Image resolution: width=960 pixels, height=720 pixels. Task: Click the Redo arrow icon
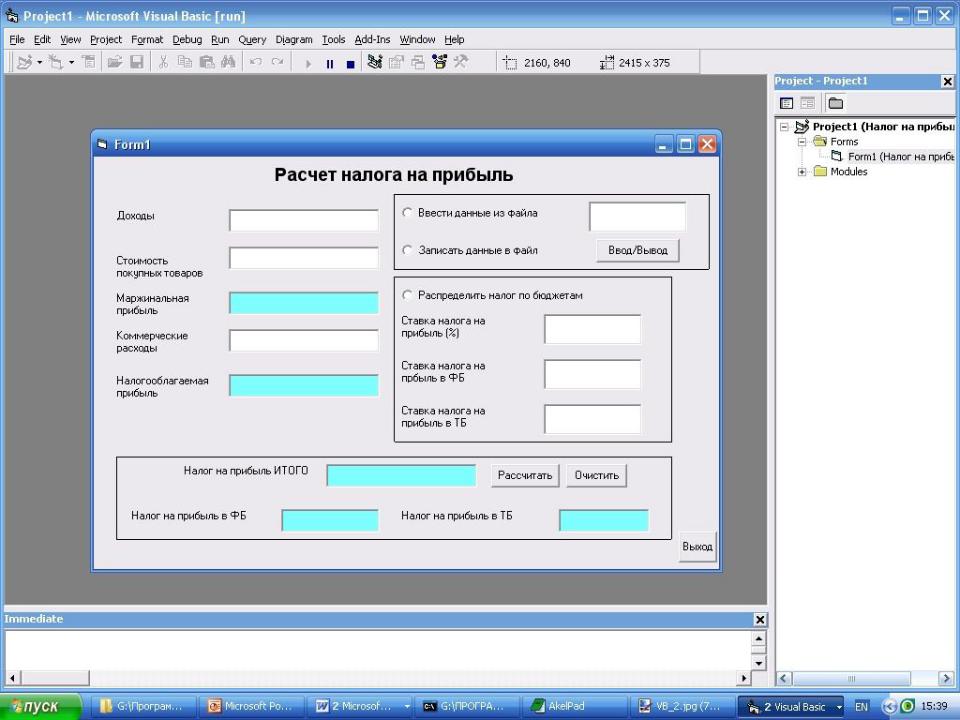click(x=278, y=62)
